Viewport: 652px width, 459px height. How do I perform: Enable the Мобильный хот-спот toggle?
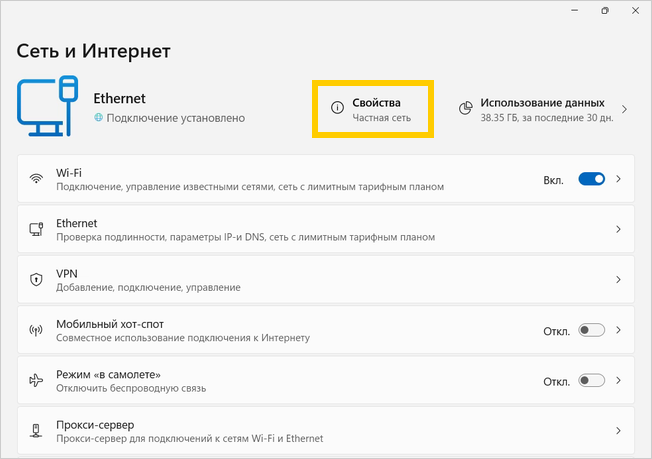[591, 330]
